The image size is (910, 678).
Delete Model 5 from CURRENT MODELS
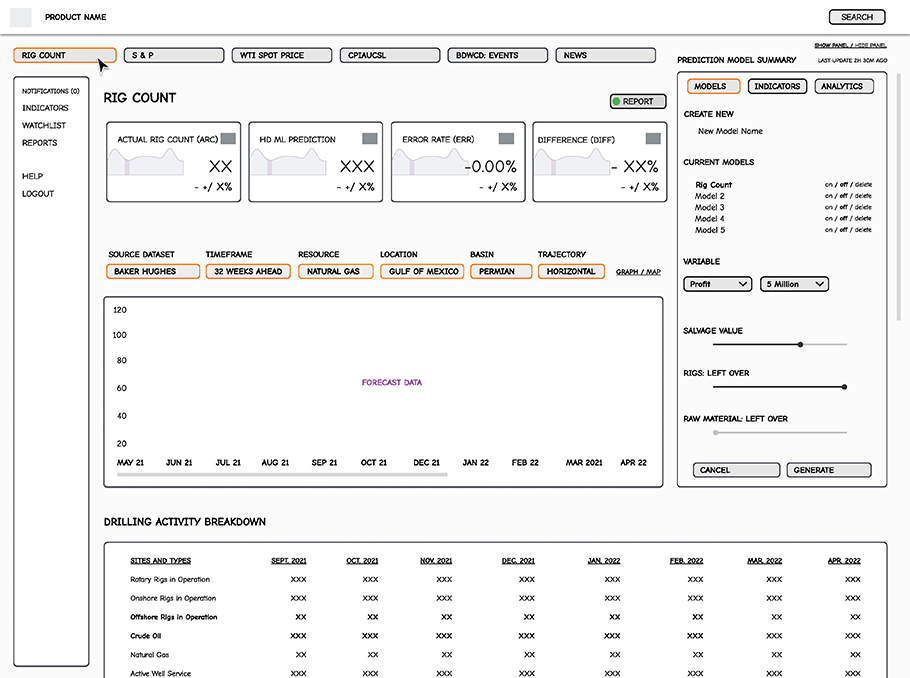862,229
